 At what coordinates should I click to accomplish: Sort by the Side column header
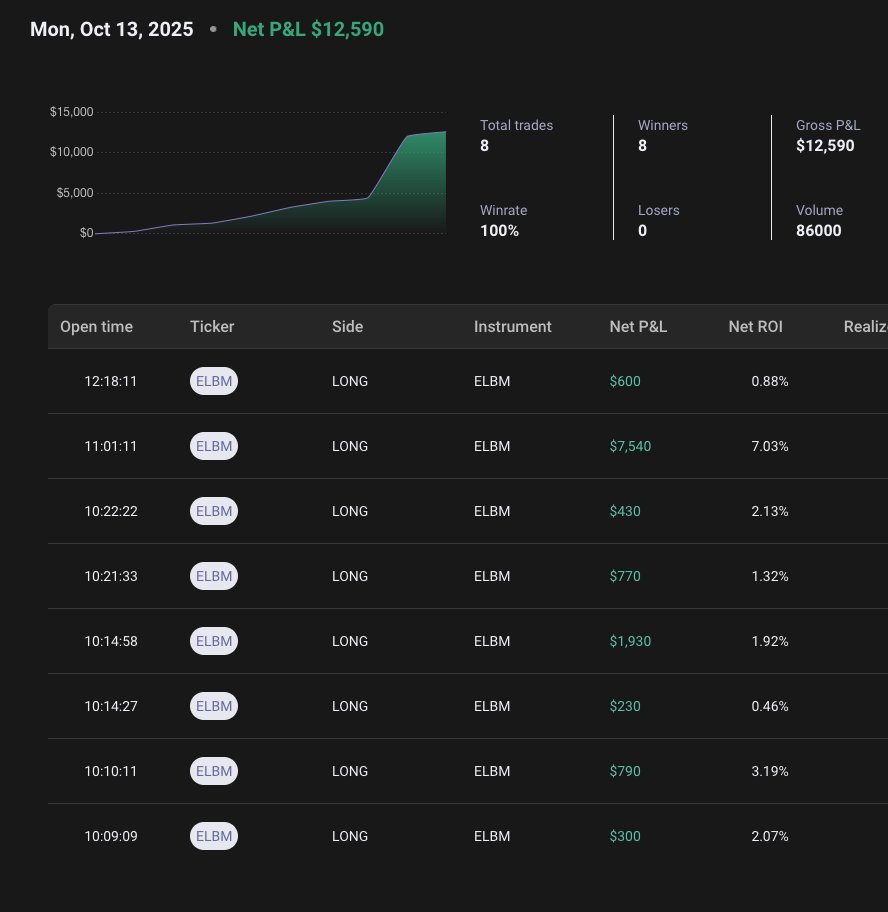(348, 327)
